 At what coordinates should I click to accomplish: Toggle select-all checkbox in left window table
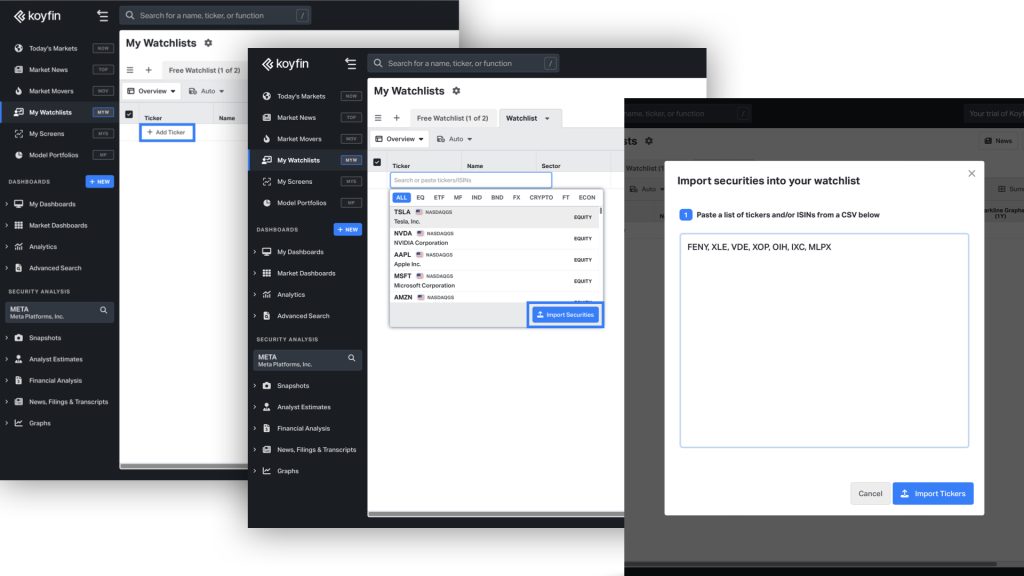(x=129, y=114)
